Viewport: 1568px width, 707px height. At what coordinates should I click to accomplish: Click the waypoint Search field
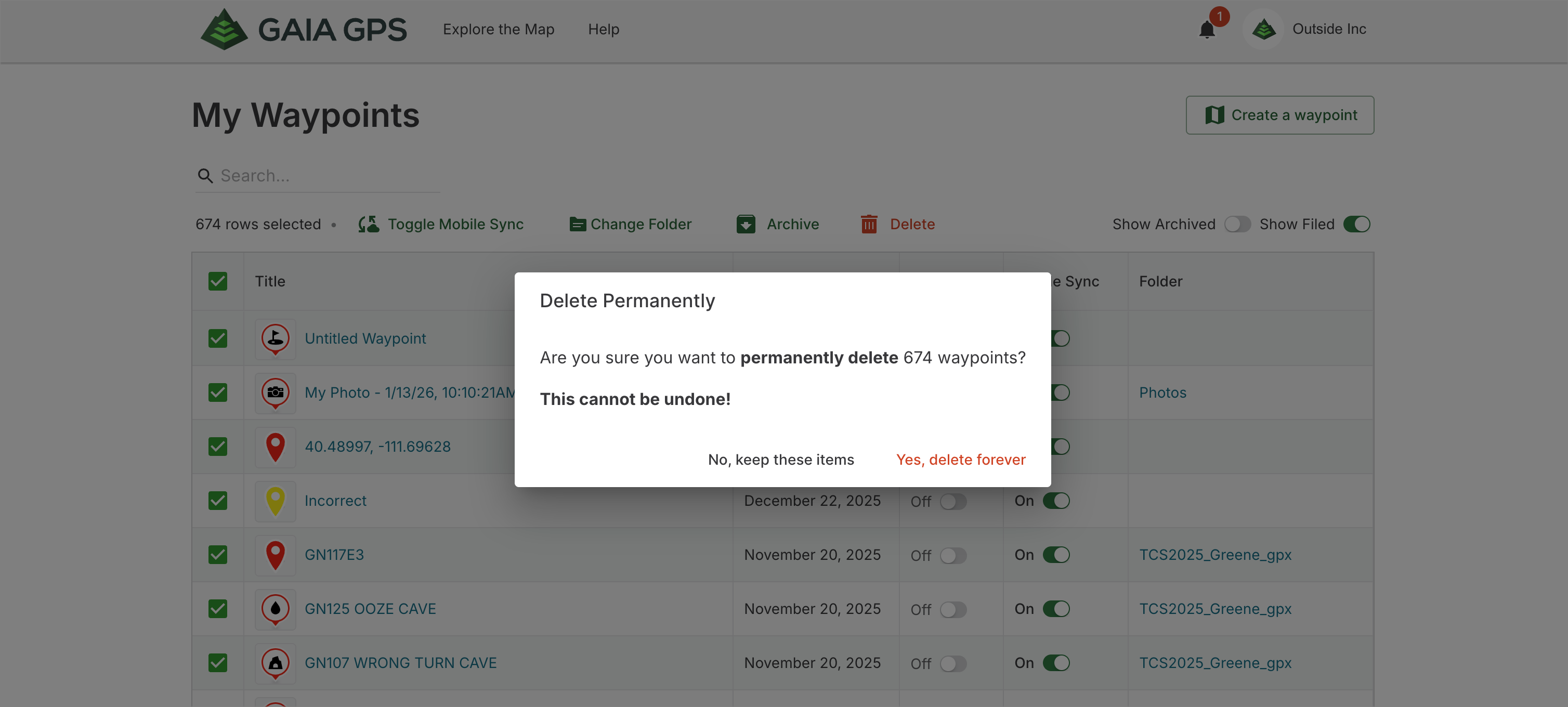[329, 176]
